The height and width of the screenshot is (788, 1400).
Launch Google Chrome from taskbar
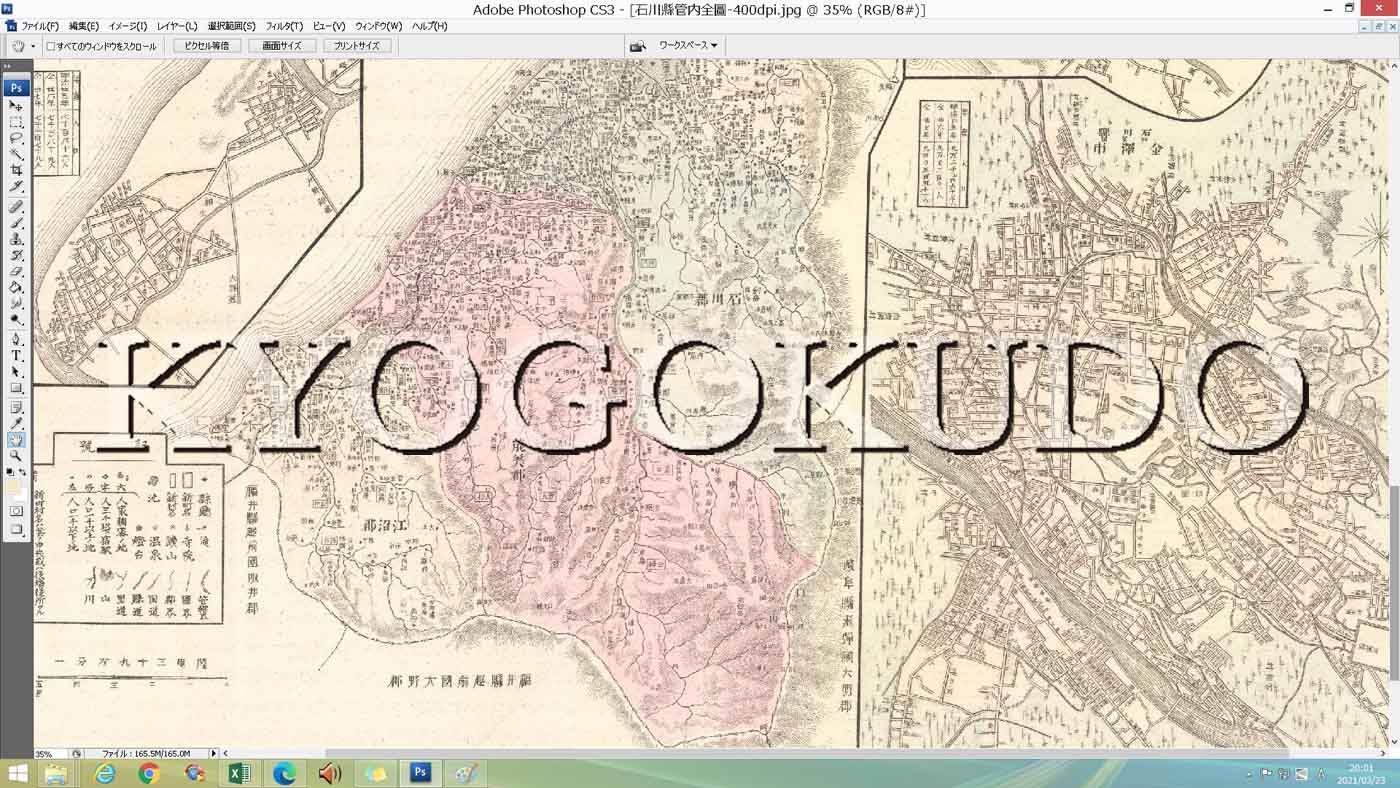click(149, 773)
